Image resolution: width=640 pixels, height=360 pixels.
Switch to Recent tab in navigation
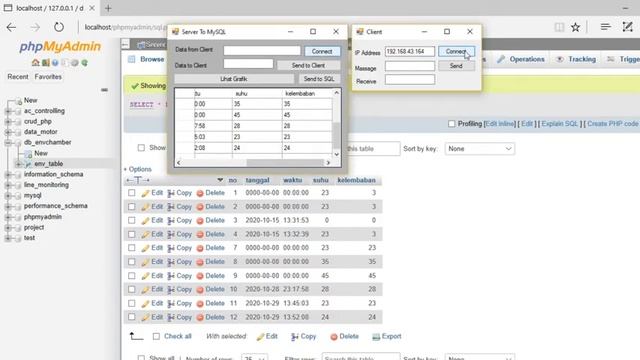(x=18, y=77)
